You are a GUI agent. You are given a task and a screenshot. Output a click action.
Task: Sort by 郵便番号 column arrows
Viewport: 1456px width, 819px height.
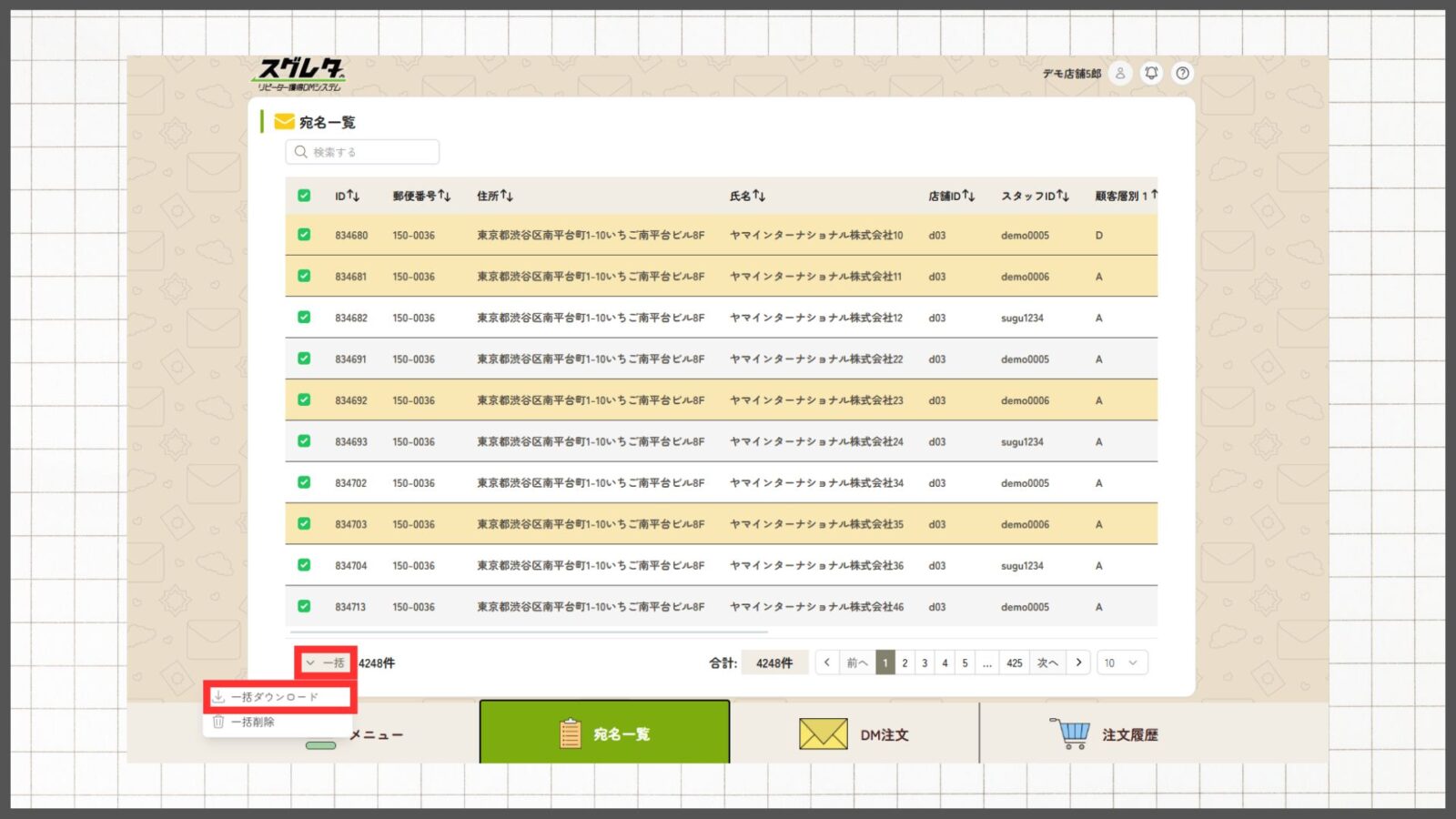tap(444, 196)
